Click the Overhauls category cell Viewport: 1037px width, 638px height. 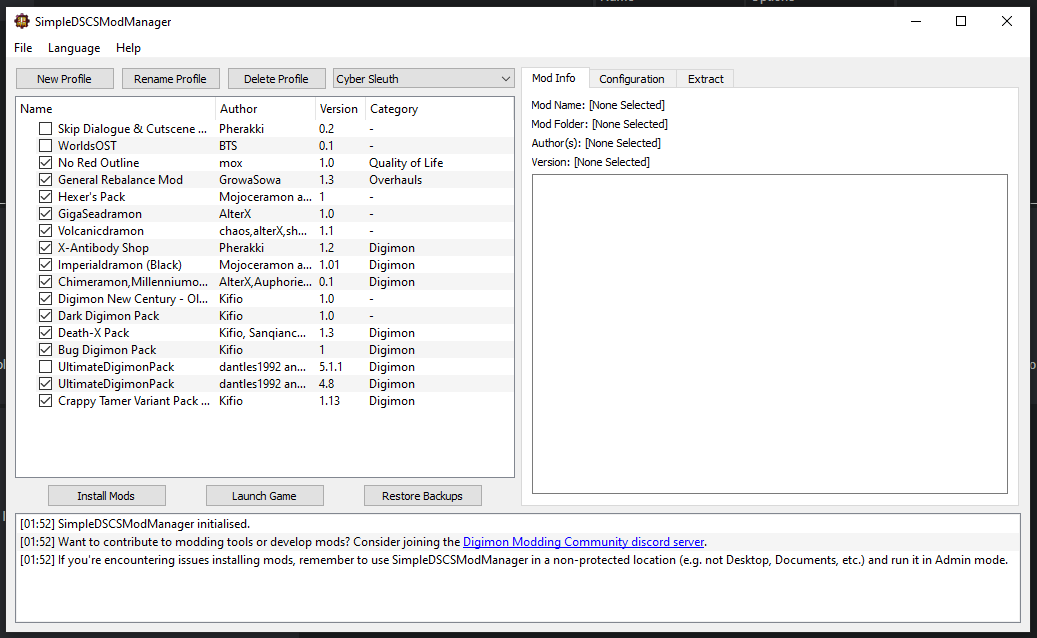[395, 179]
